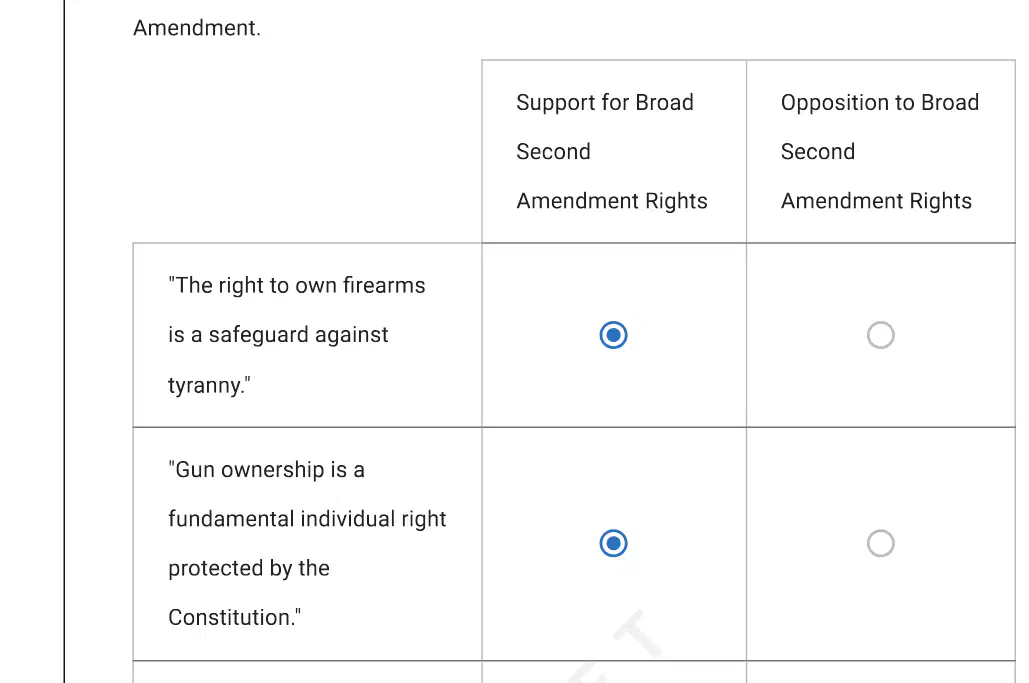Screen dimensions: 1029x683
Task: Choose Opposition radio for gun ownership statement
Action: 881,543
